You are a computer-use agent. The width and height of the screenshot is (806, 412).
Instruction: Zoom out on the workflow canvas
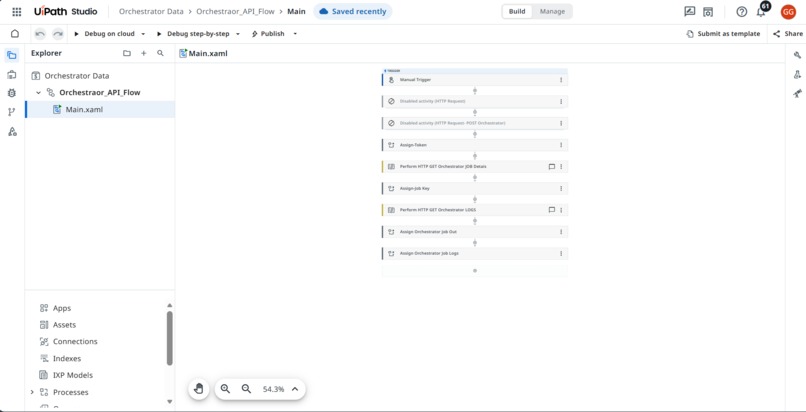pyautogui.click(x=246, y=389)
